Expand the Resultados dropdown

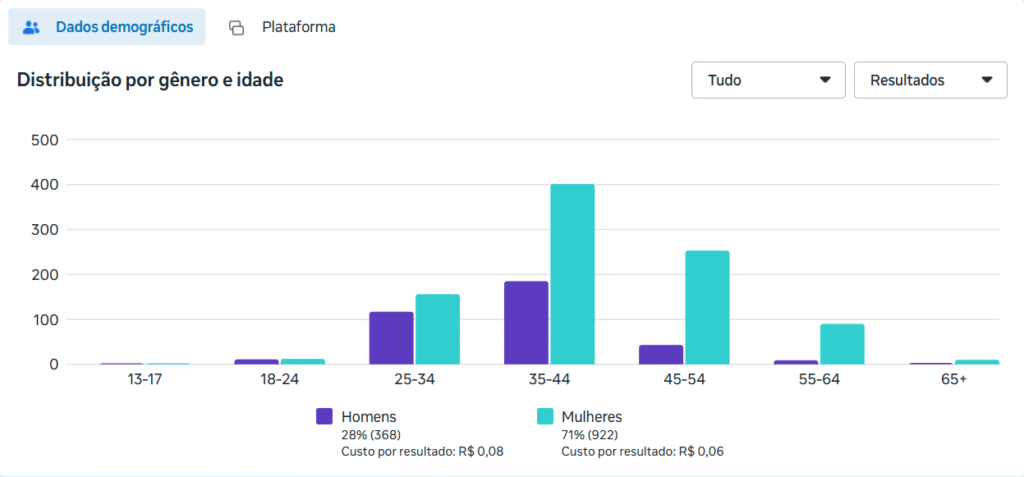(x=930, y=80)
